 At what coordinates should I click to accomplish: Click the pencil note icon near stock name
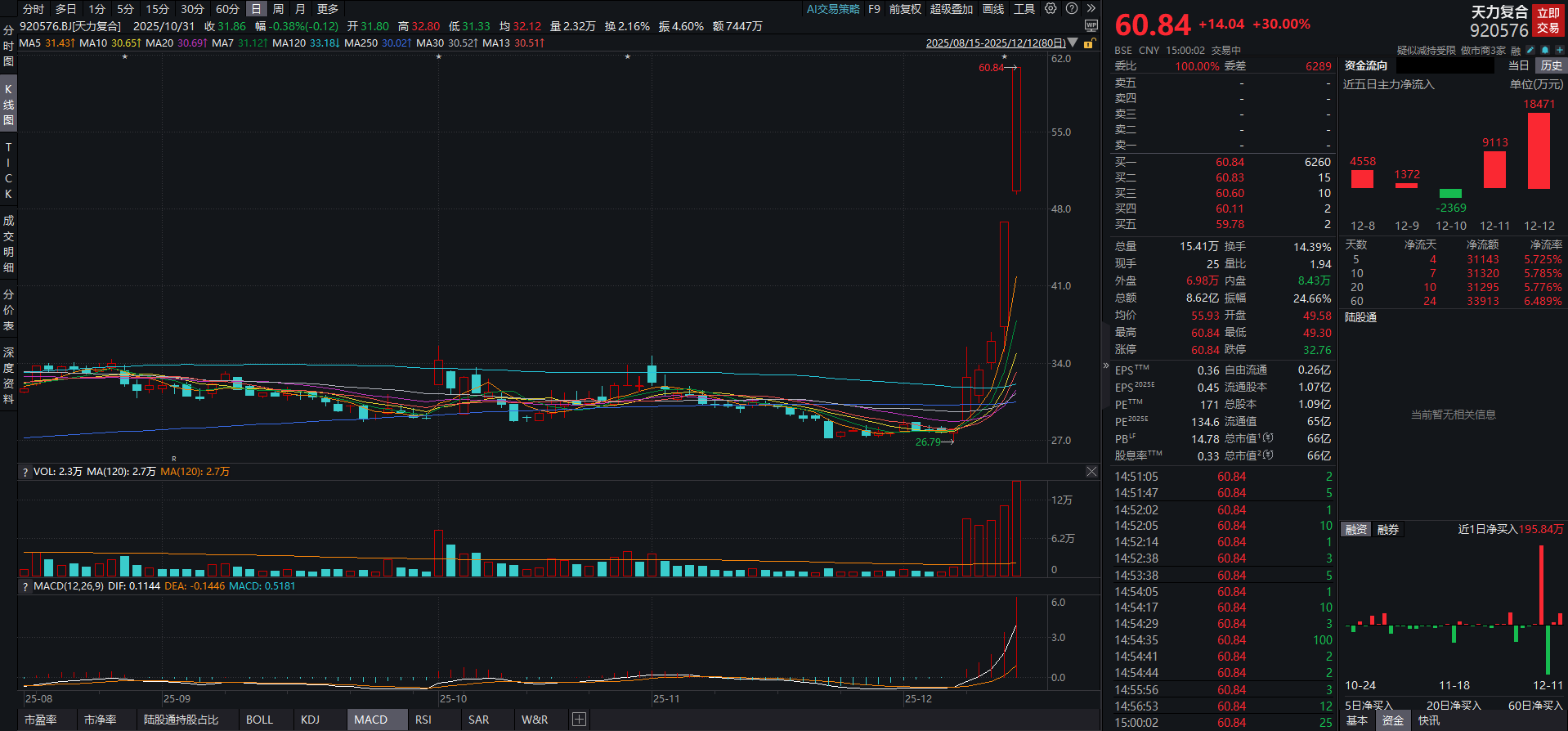[1530, 51]
